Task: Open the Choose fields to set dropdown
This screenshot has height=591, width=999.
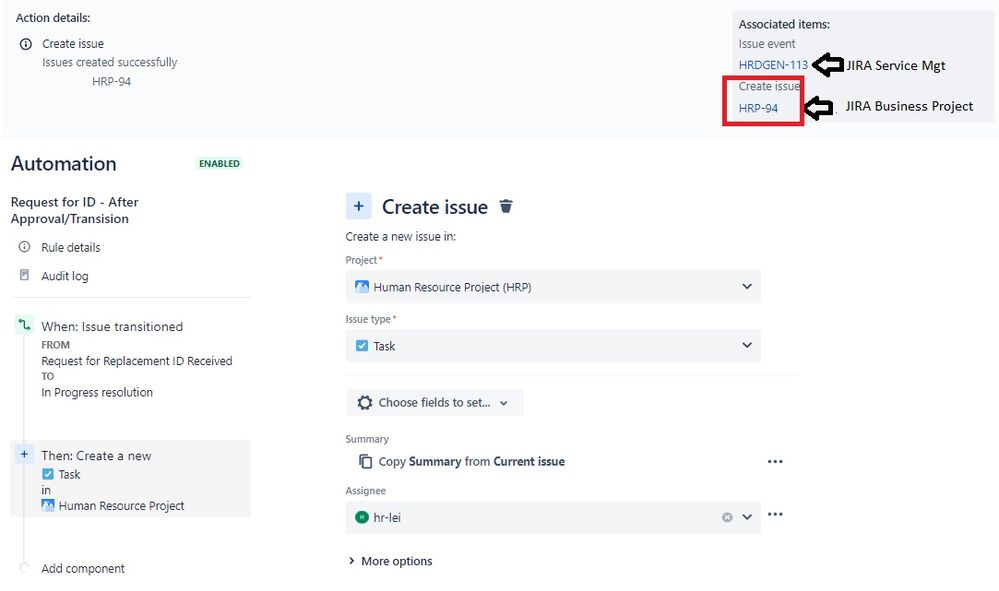Action: pyautogui.click(x=435, y=402)
